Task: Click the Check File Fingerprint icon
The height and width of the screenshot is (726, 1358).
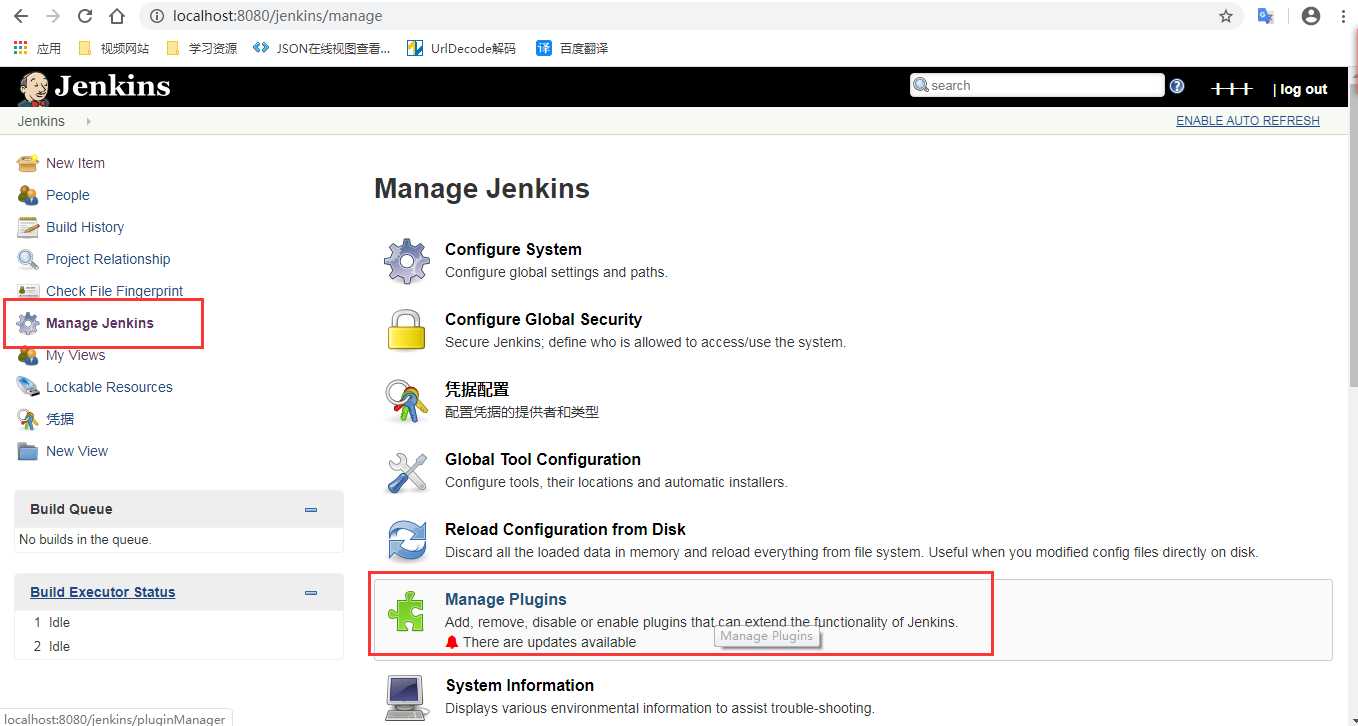Action: 28,291
